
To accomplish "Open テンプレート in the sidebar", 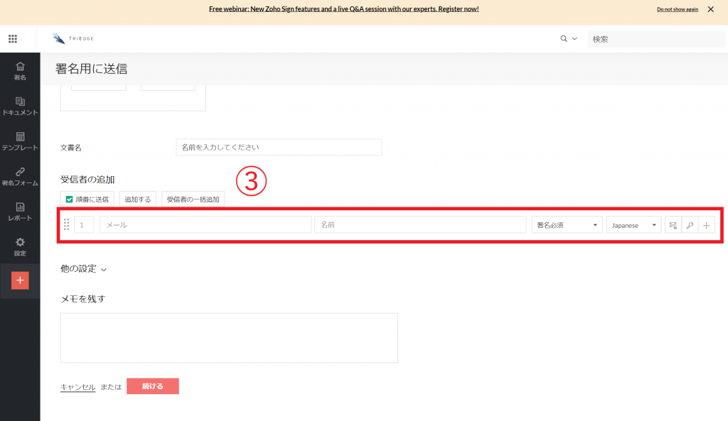I will 20,142.
